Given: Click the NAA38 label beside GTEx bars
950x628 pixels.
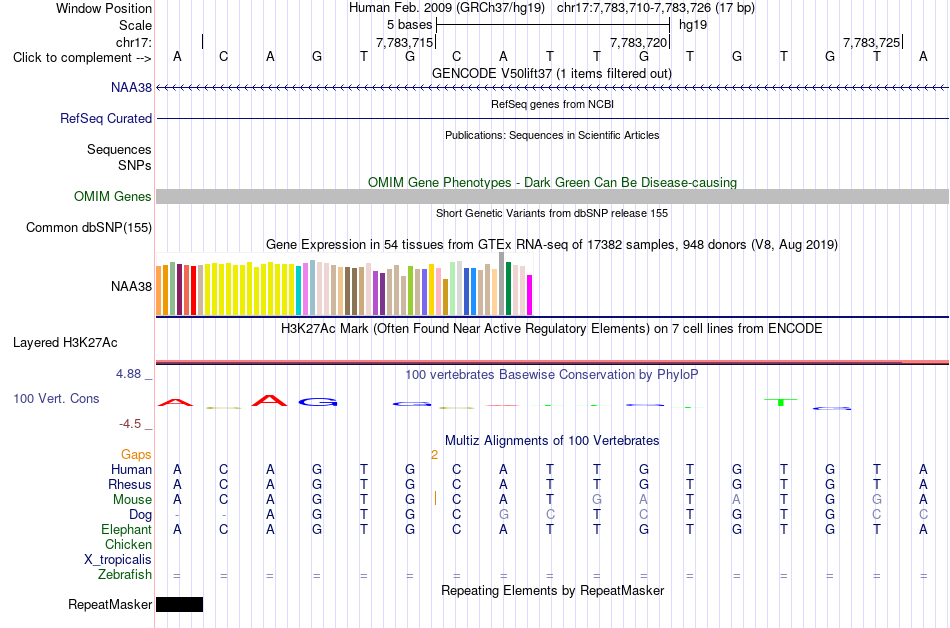Looking at the screenshot, I should pos(131,286).
